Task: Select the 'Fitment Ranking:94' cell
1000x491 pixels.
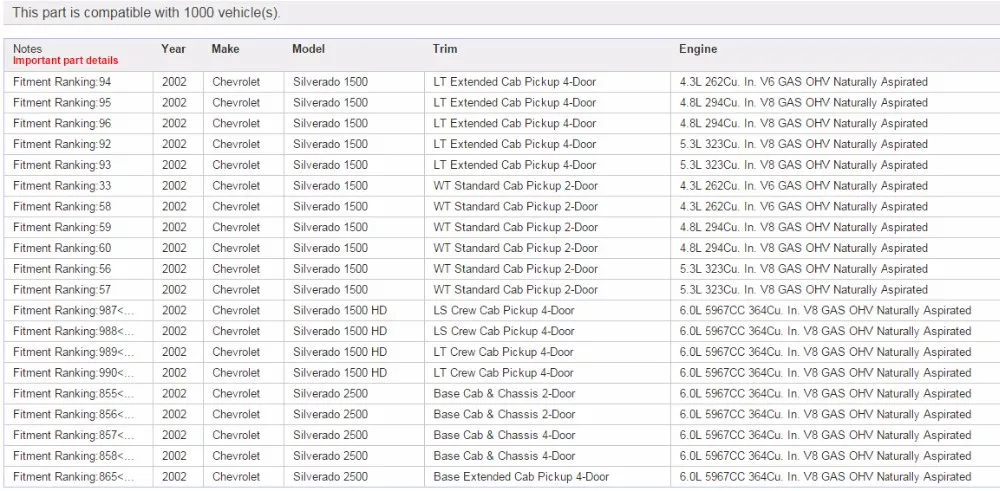Action: tap(78, 82)
